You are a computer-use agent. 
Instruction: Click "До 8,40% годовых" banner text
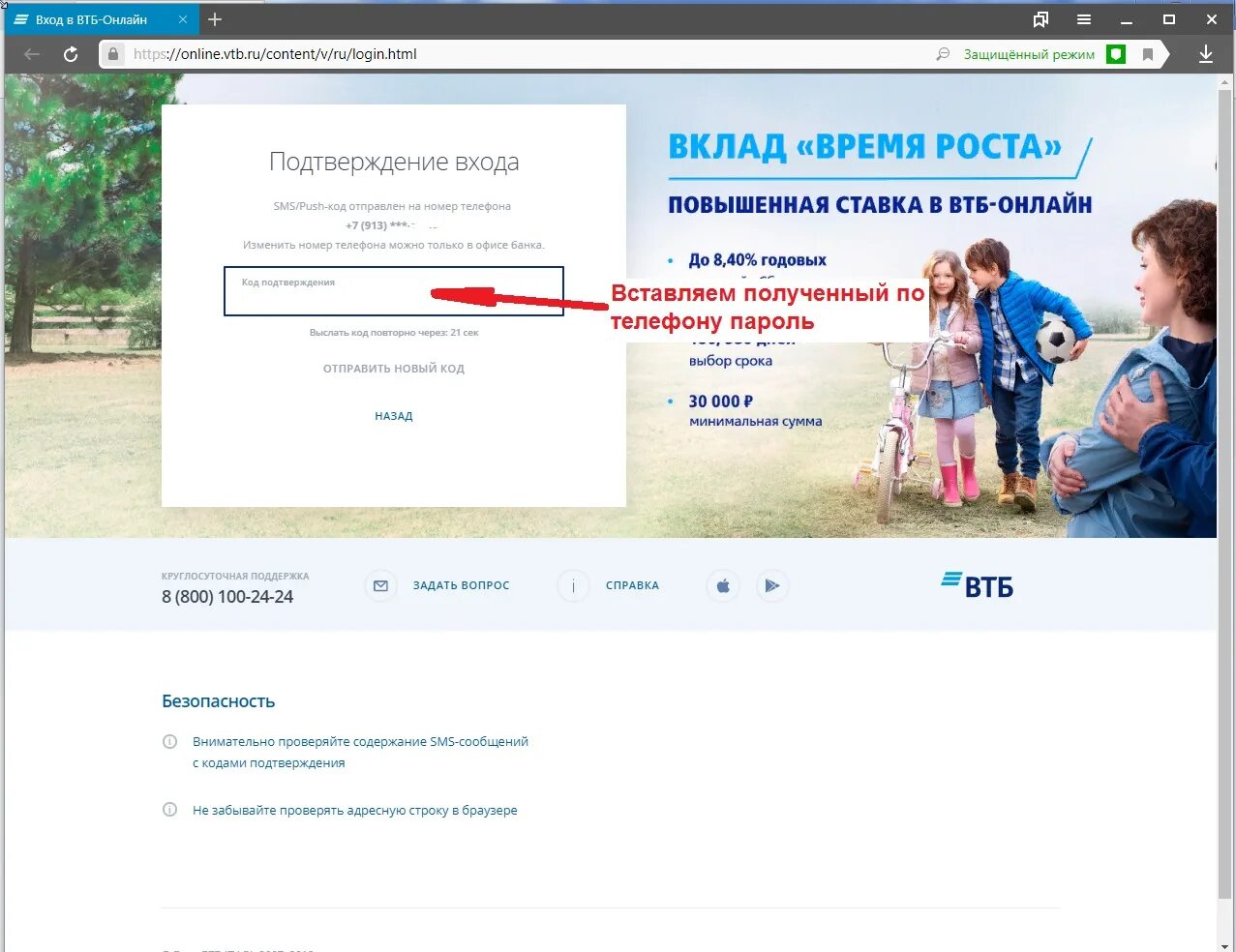[x=758, y=260]
